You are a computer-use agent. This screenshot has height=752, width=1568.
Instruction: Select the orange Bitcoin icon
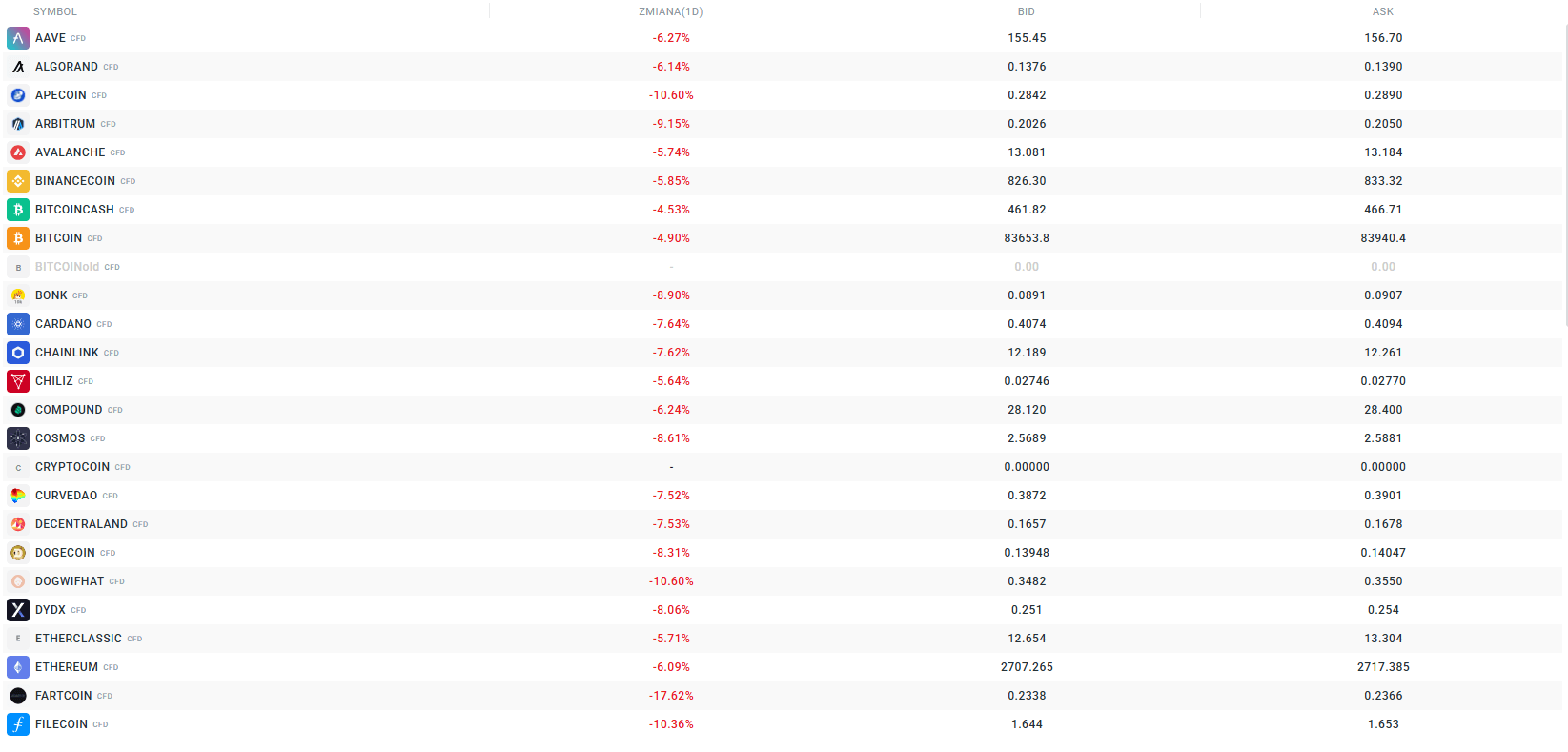(x=18, y=238)
